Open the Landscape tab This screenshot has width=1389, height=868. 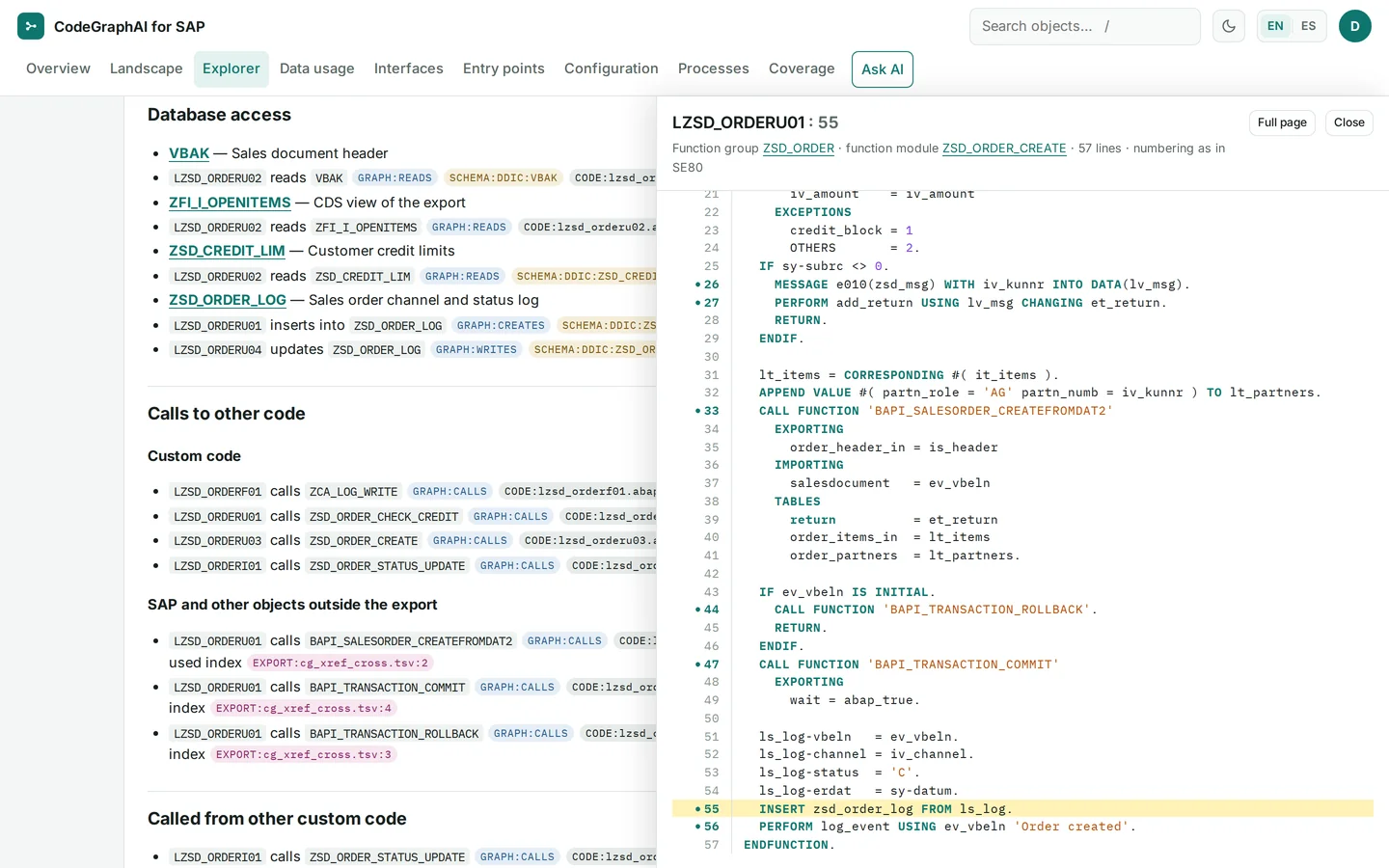(x=146, y=68)
